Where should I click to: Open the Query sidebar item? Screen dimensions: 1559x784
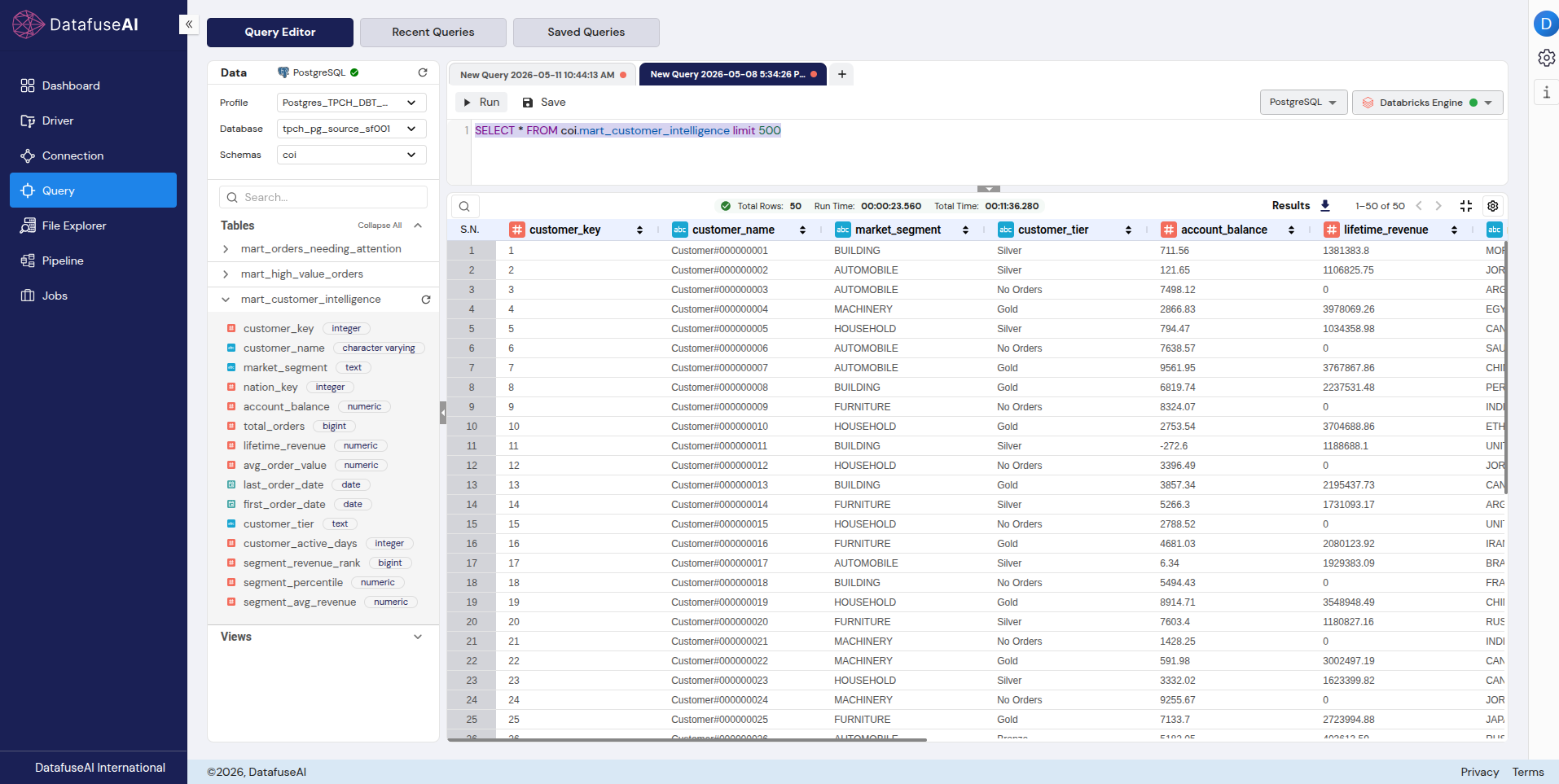coord(93,191)
